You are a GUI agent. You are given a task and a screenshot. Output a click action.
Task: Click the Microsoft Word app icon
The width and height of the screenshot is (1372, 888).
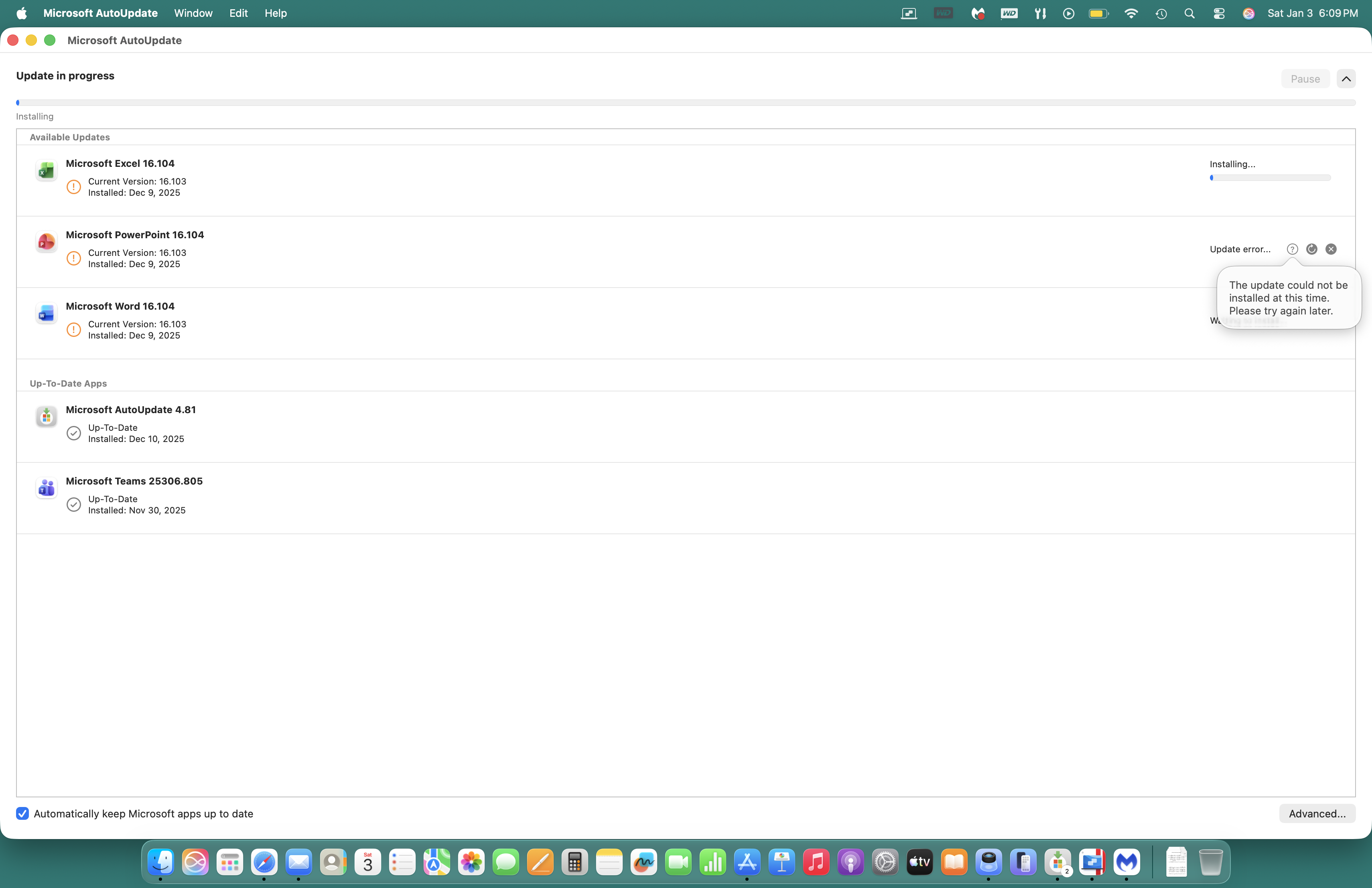pos(46,314)
